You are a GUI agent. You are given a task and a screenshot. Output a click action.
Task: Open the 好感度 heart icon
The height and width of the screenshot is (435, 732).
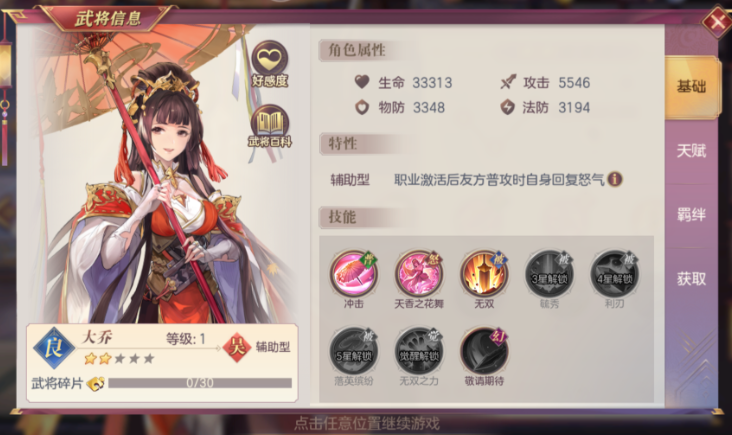(270, 63)
